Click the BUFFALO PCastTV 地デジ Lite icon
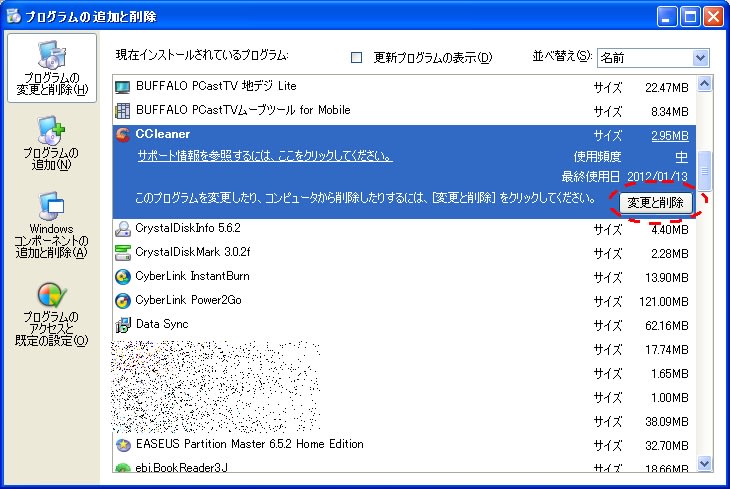This screenshot has width=730, height=489. coord(122,87)
